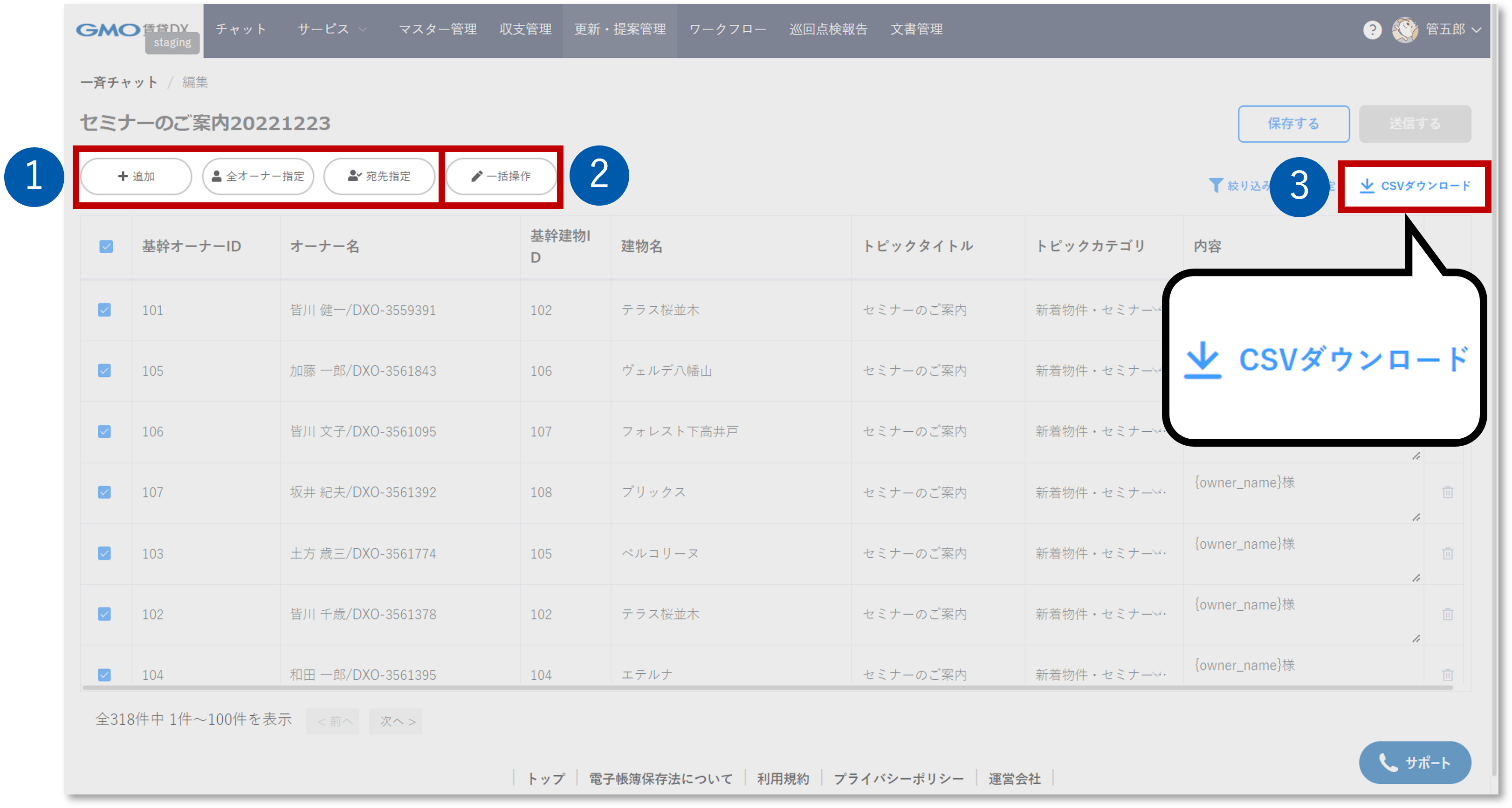Open the 一括操作 bulk actions menu

tap(501, 176)
